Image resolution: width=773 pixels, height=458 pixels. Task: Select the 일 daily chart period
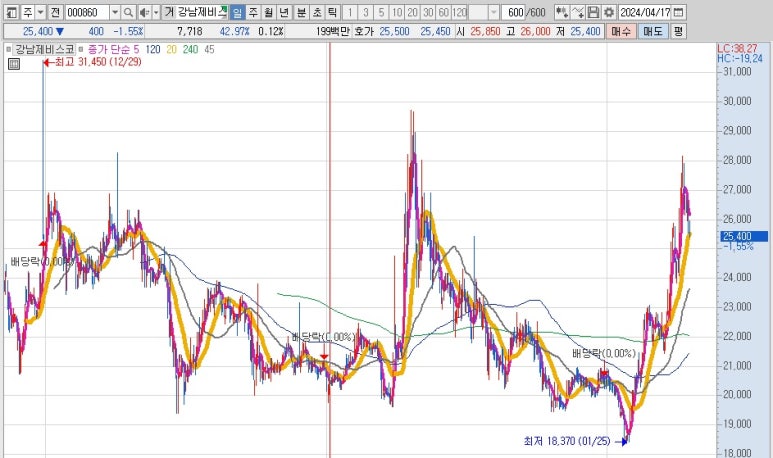[x=238, y=12]
